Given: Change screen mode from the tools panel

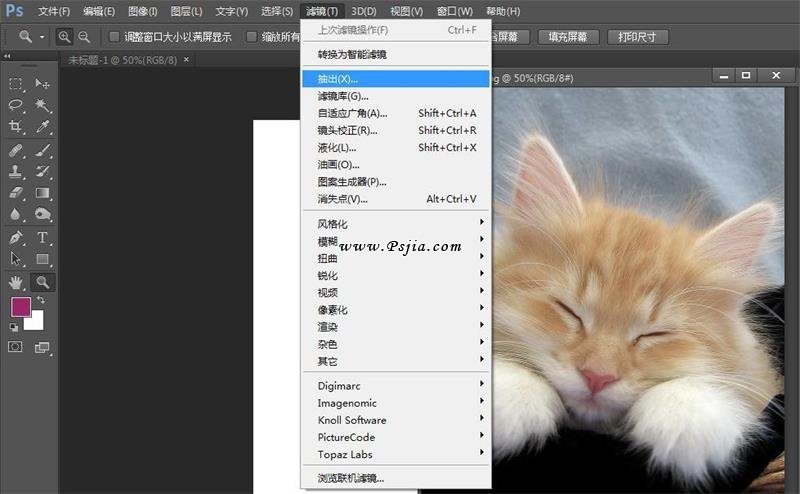Looking at the screenshot, I should click(42, 348).
